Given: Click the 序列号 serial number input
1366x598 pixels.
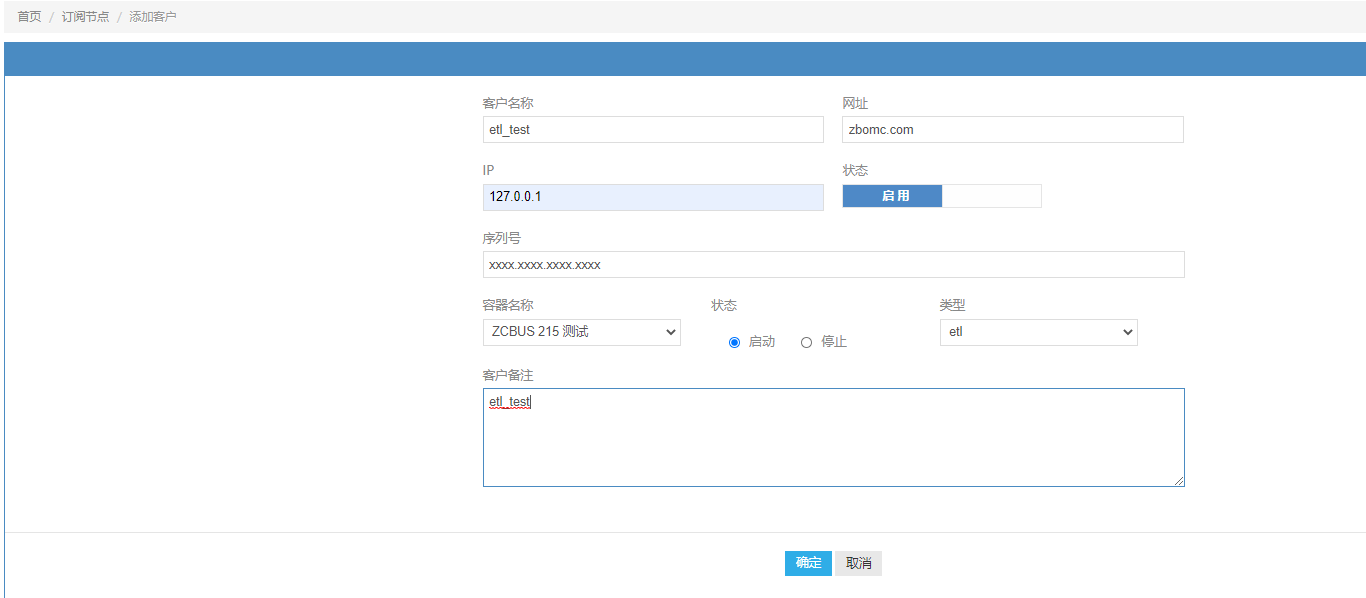Looking at the screenshot, I should (832, 265).
